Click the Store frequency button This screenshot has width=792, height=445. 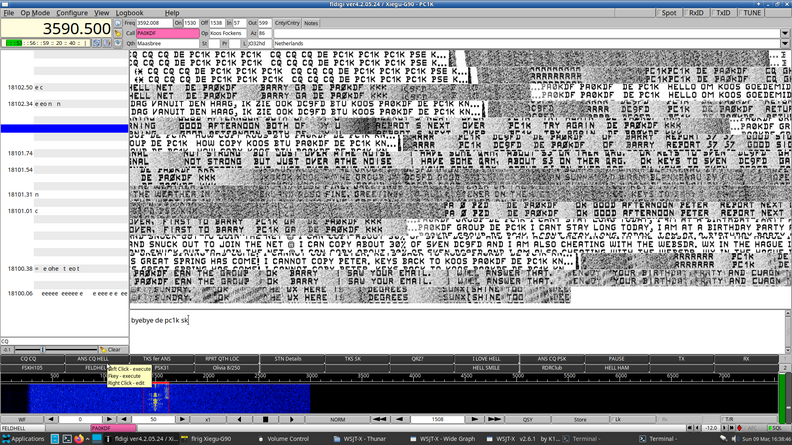coord(580,419)
